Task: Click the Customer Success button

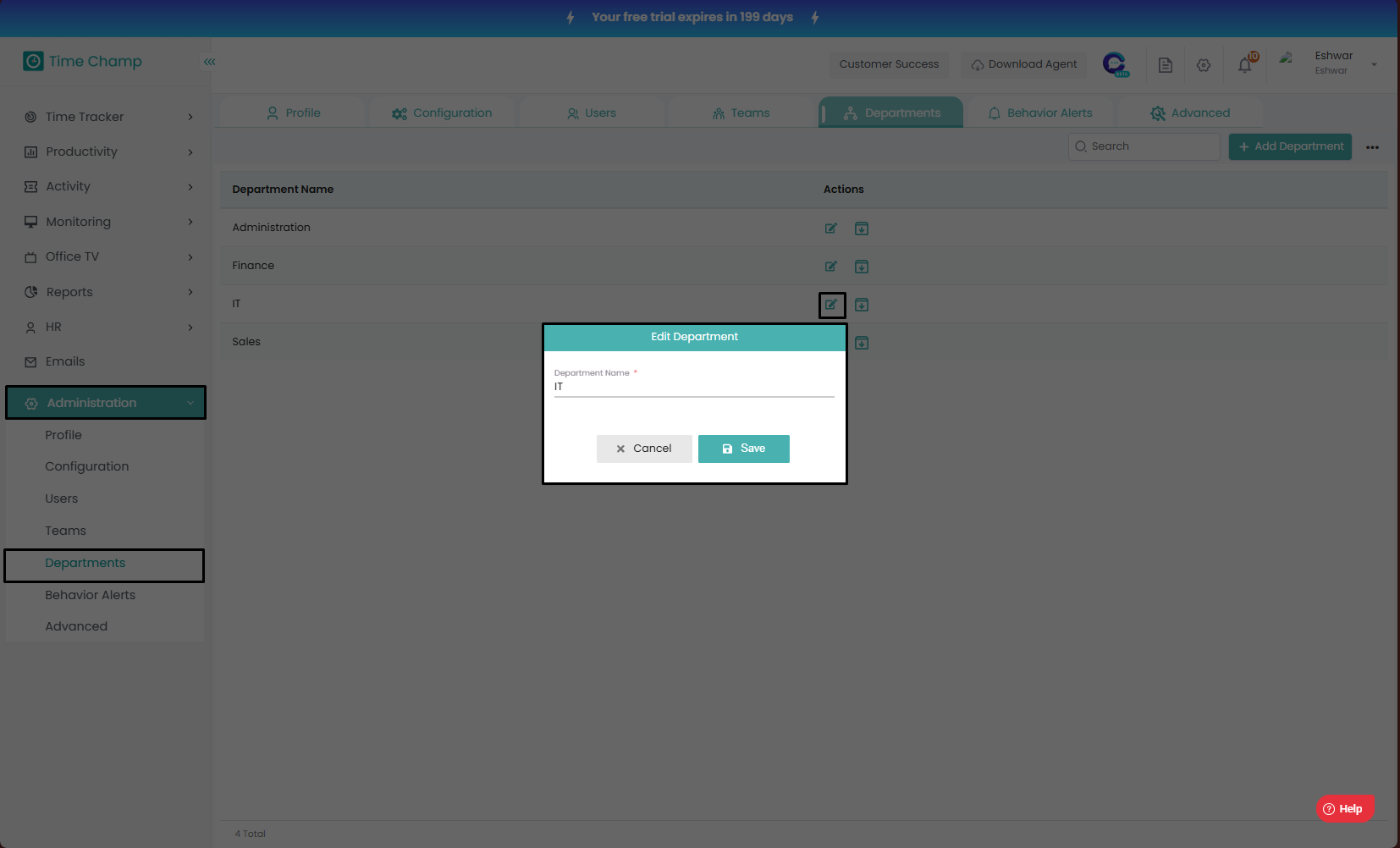Action: [889, 64]
